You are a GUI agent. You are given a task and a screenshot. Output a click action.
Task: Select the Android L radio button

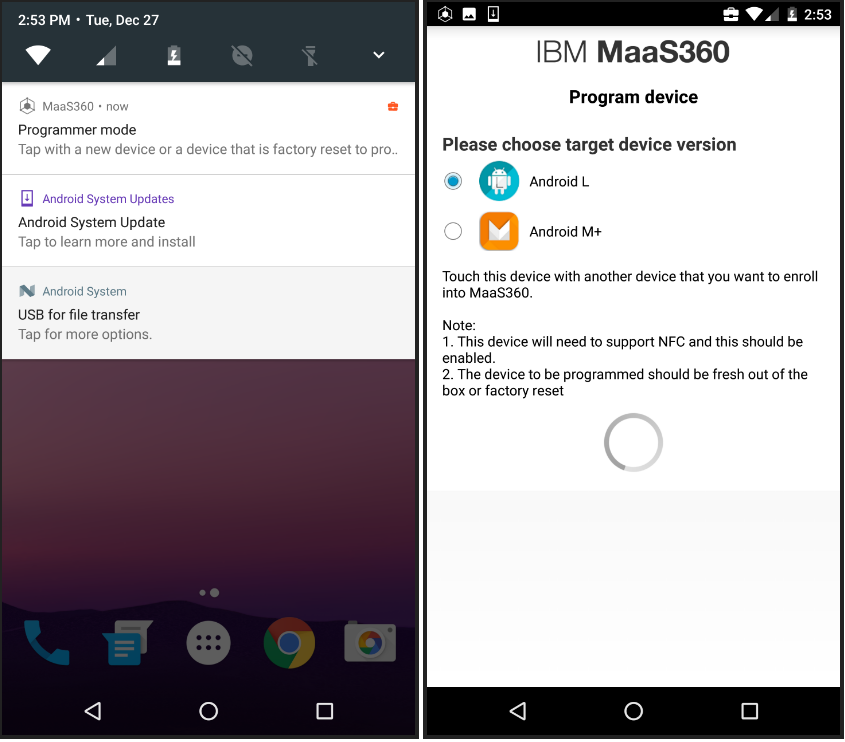(453, 181)
